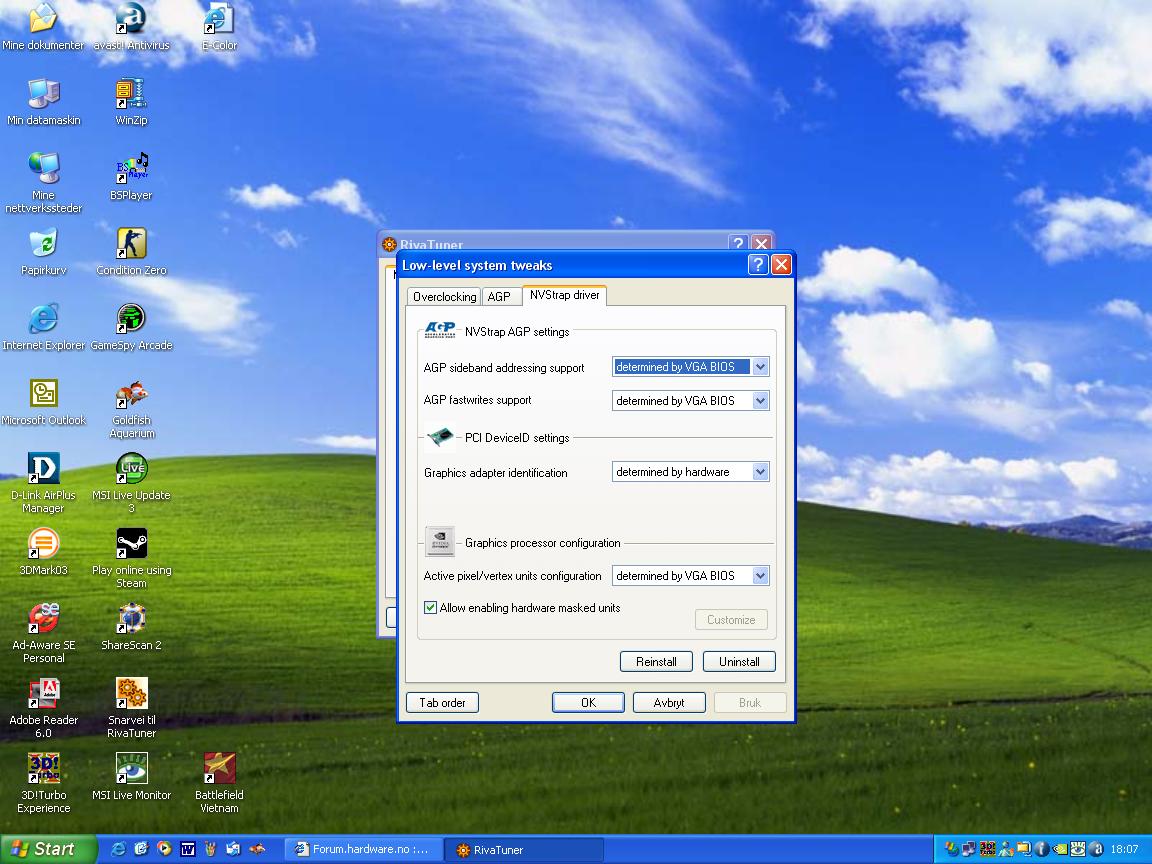Click the Uninstall button

point(739,661)
